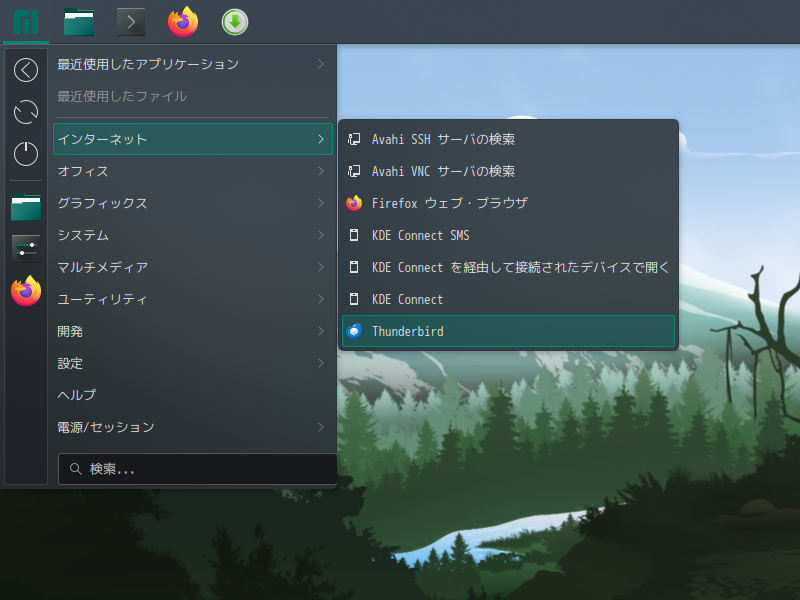800x600 pixels.
Task: Open the 開発 category
Action: (193, 331)
